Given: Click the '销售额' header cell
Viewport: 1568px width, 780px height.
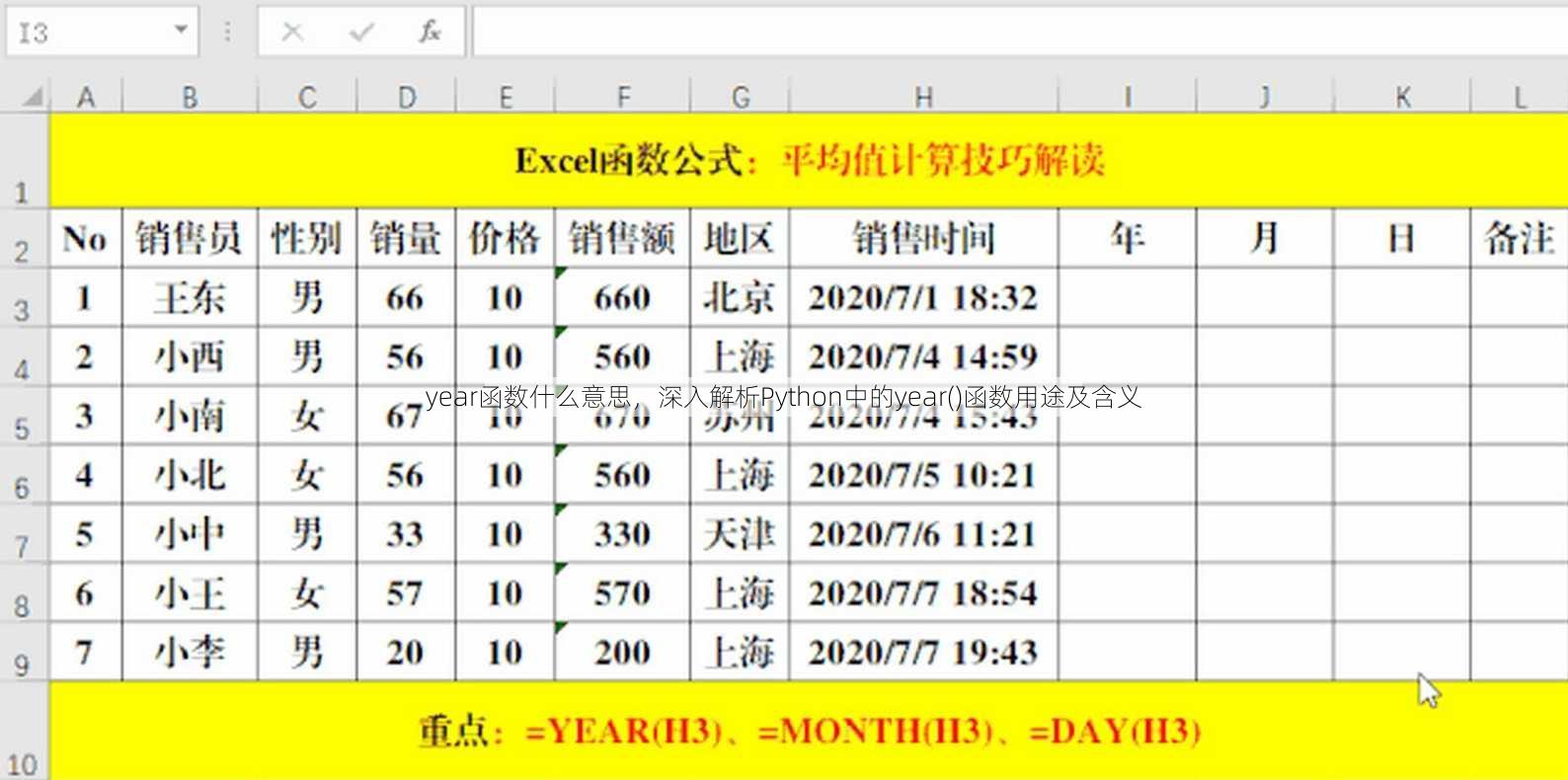Looking at the screenshot, I should pos(623,238).
